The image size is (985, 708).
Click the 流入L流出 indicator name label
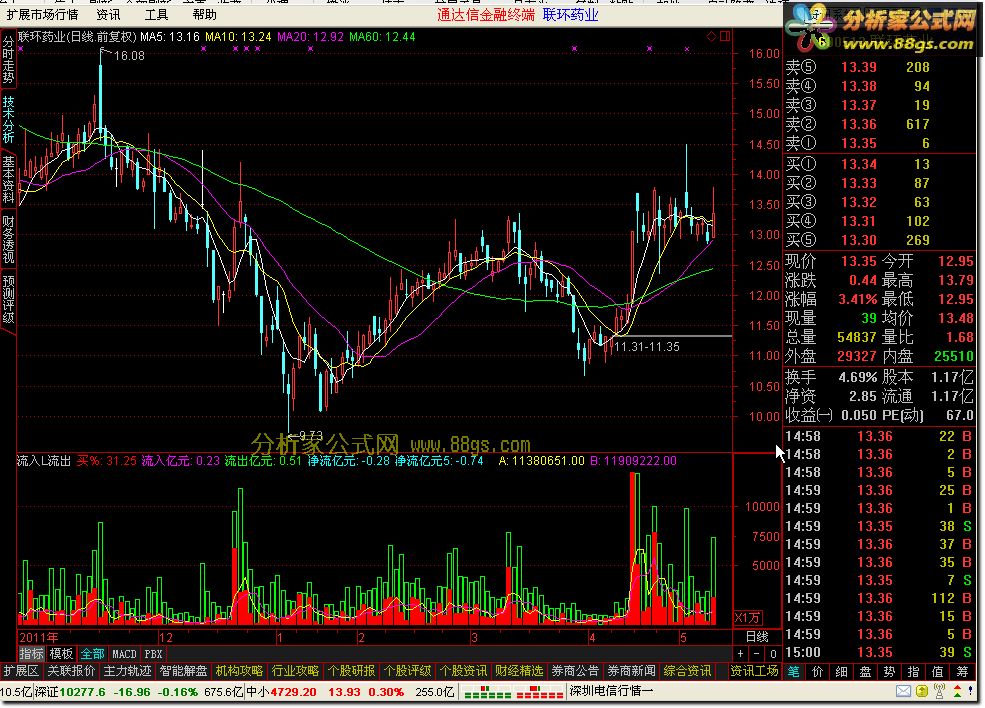coord(43,461)
